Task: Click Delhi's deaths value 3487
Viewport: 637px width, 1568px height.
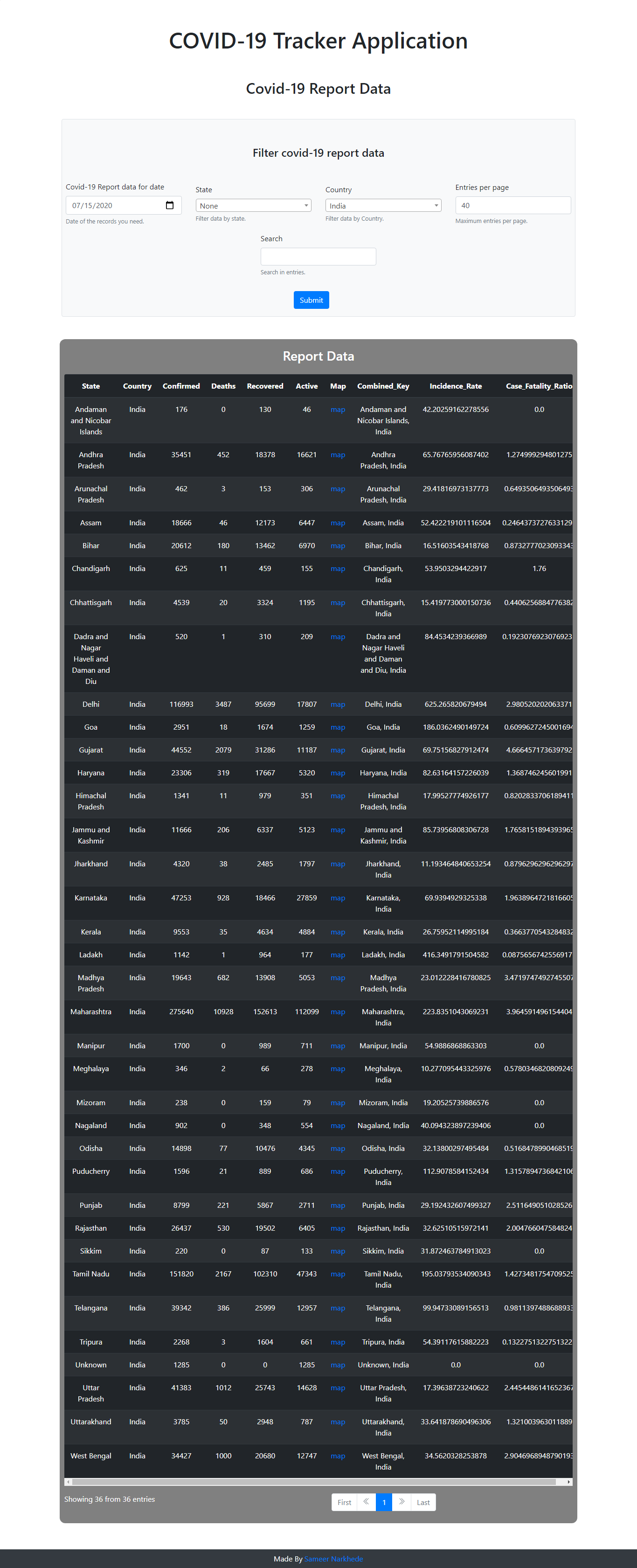Action: 223,704
